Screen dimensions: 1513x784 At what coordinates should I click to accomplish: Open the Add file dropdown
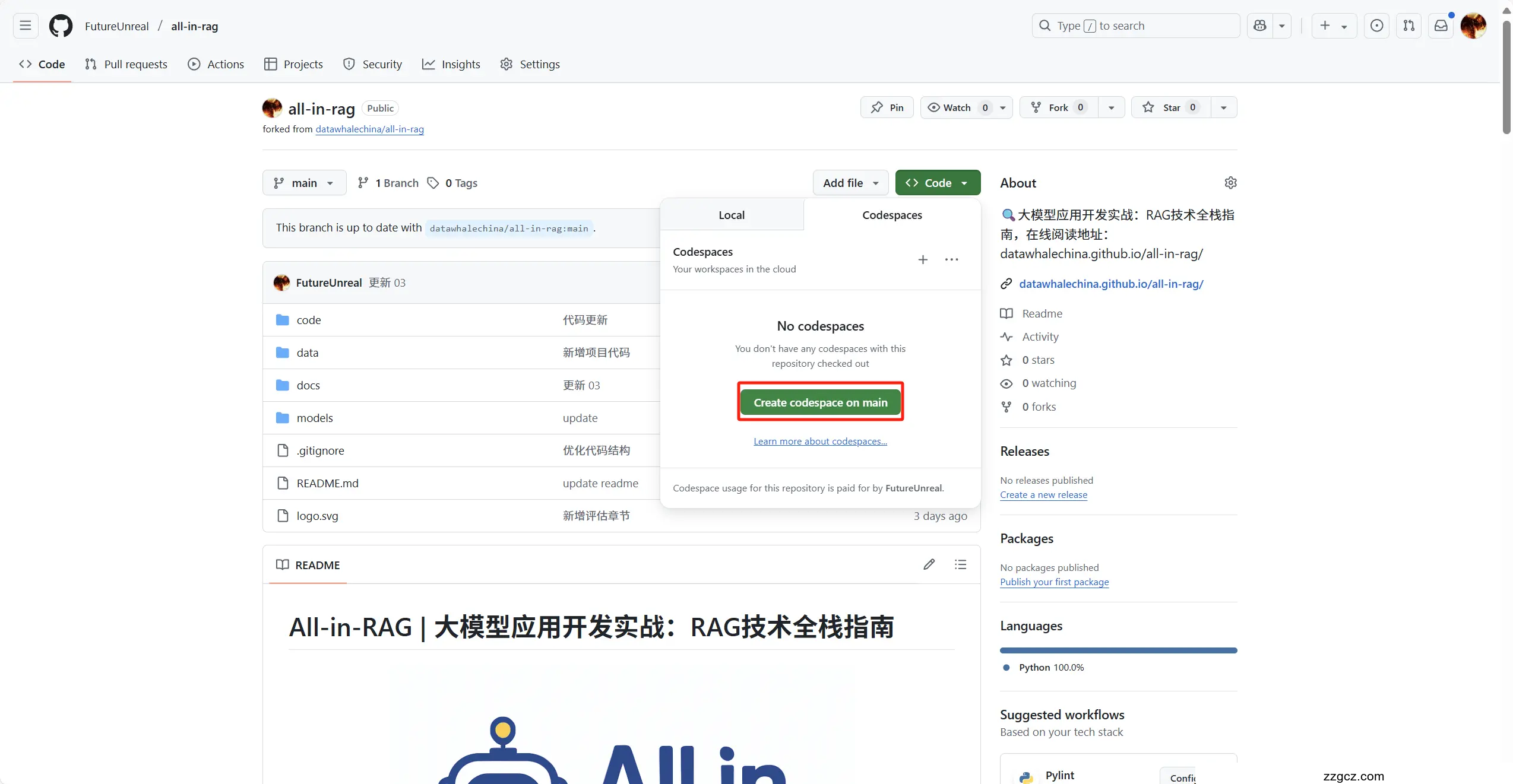tap(850, 183)
